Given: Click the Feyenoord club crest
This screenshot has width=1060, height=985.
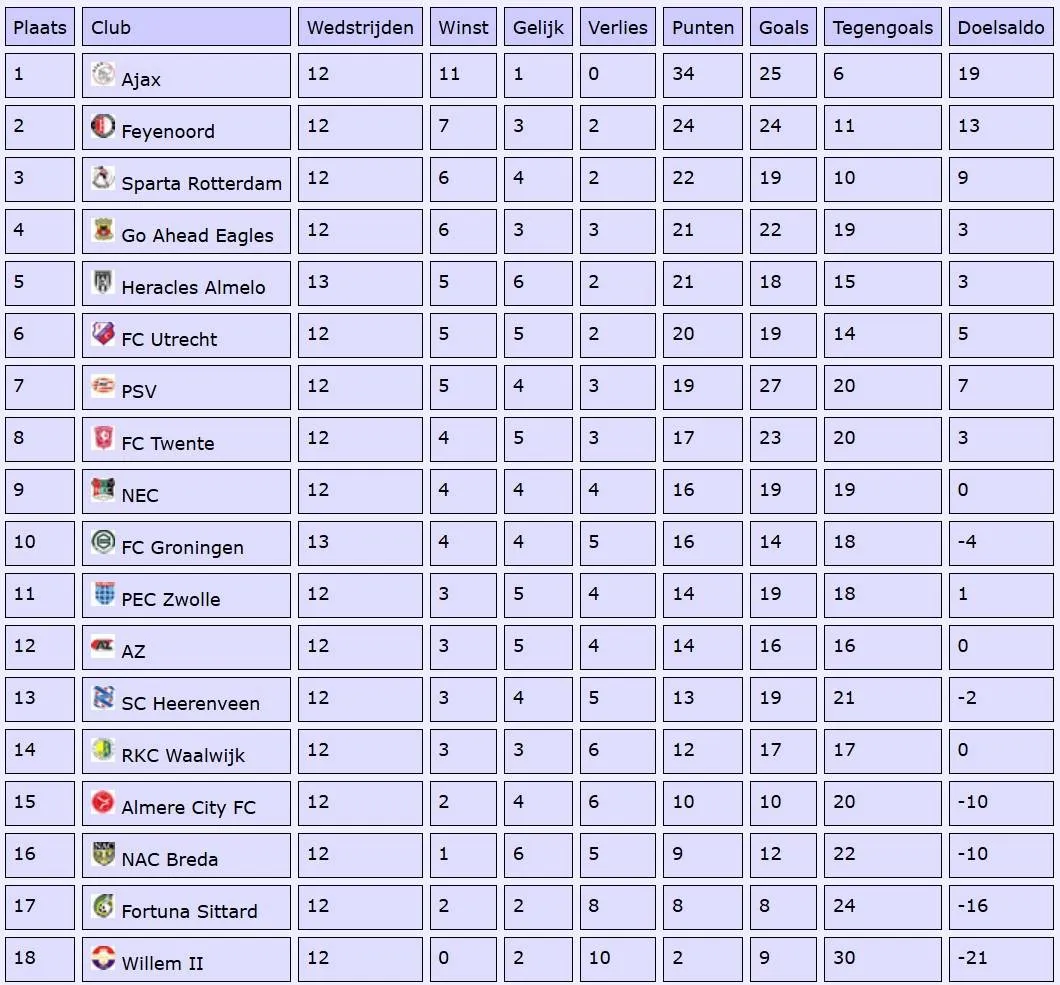Looking at the screenshot, I should coord(103,126).
